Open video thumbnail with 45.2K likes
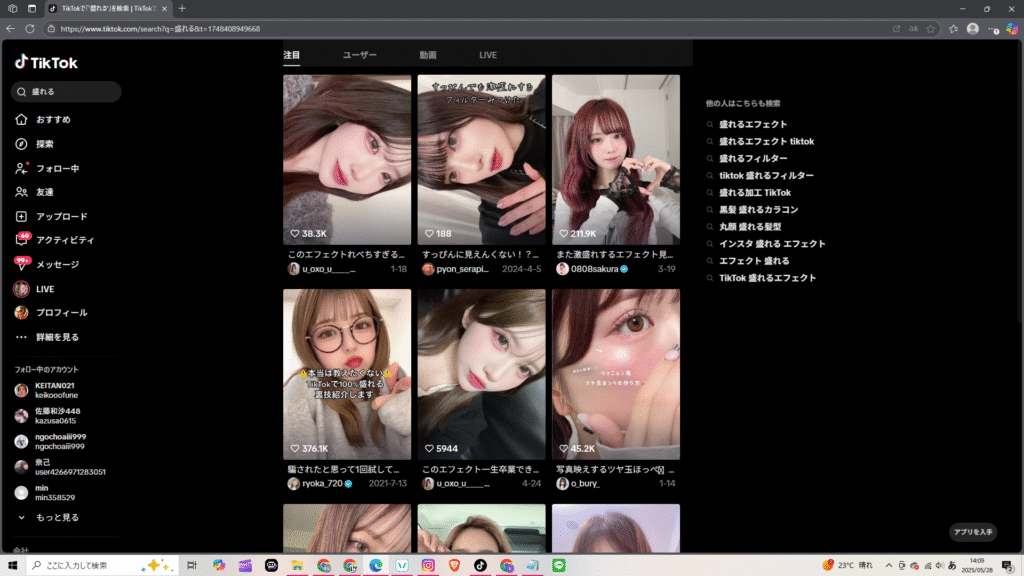This screenshot has width=1024, height=576. (616, 374)
